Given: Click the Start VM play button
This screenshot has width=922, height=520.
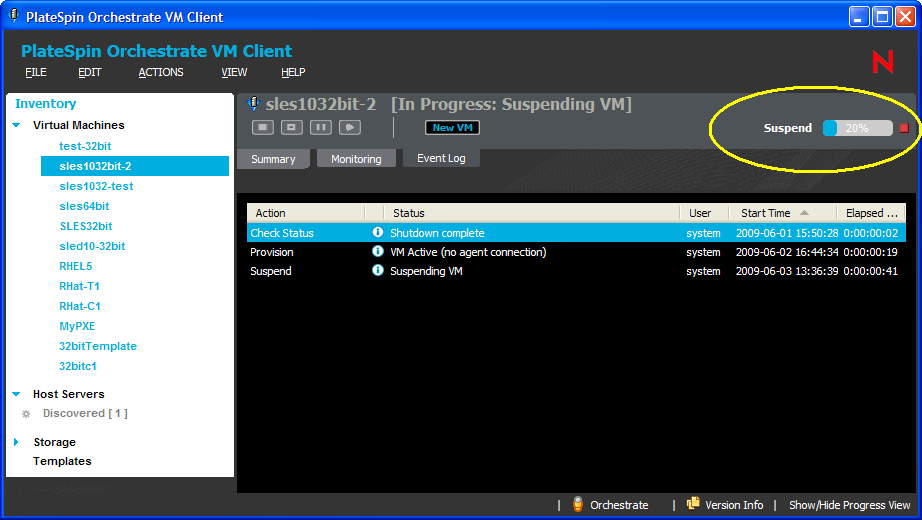Looking at the screenshot, I should coord(350,127).
